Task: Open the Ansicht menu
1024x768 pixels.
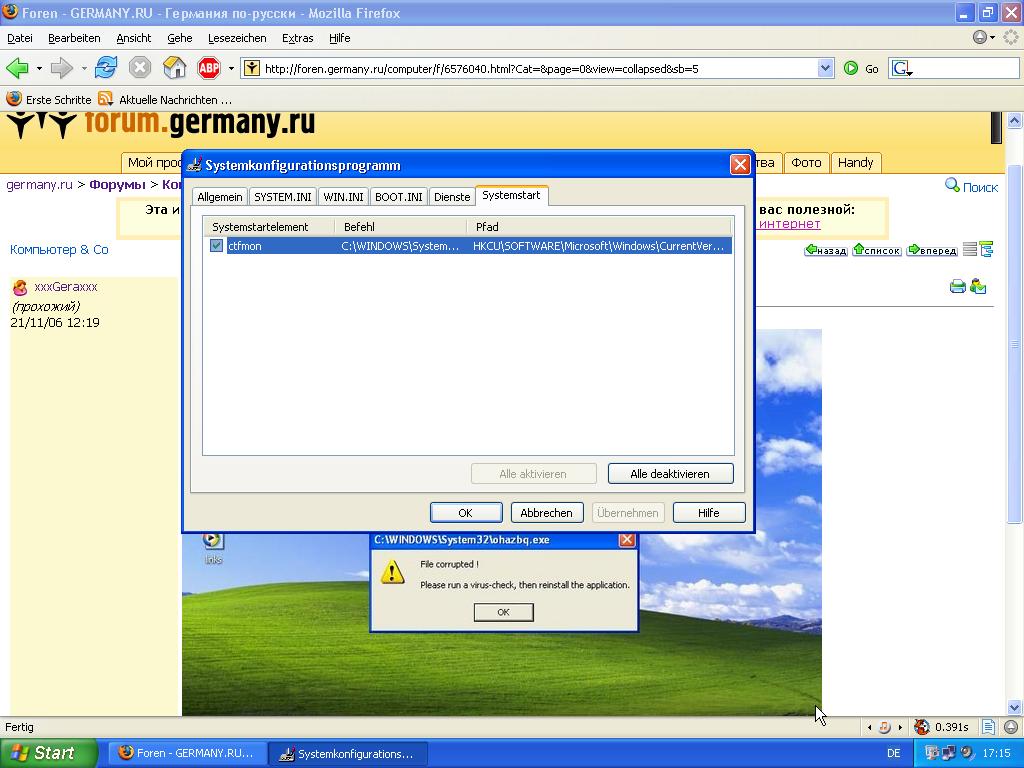Action: (x=134, y=38)
